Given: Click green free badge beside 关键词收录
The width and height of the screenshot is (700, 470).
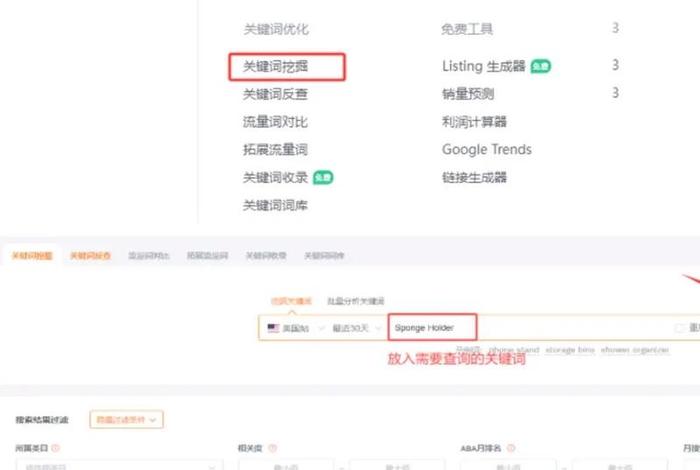Looking at the screenshot, I should [x=323, y=178].
